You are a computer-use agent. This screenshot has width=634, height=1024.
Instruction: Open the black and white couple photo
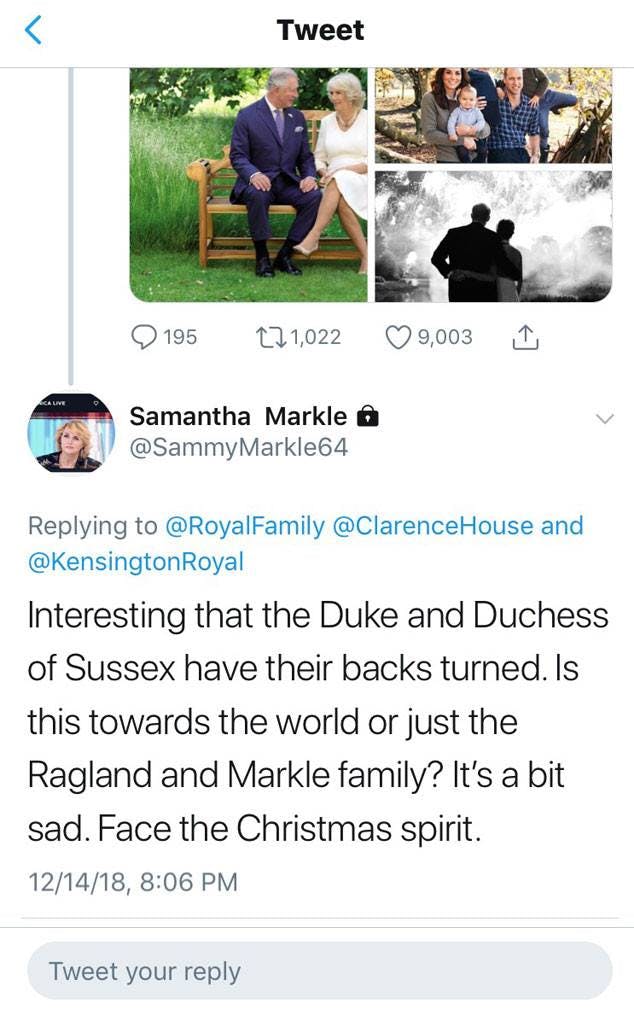pos(493,236)
